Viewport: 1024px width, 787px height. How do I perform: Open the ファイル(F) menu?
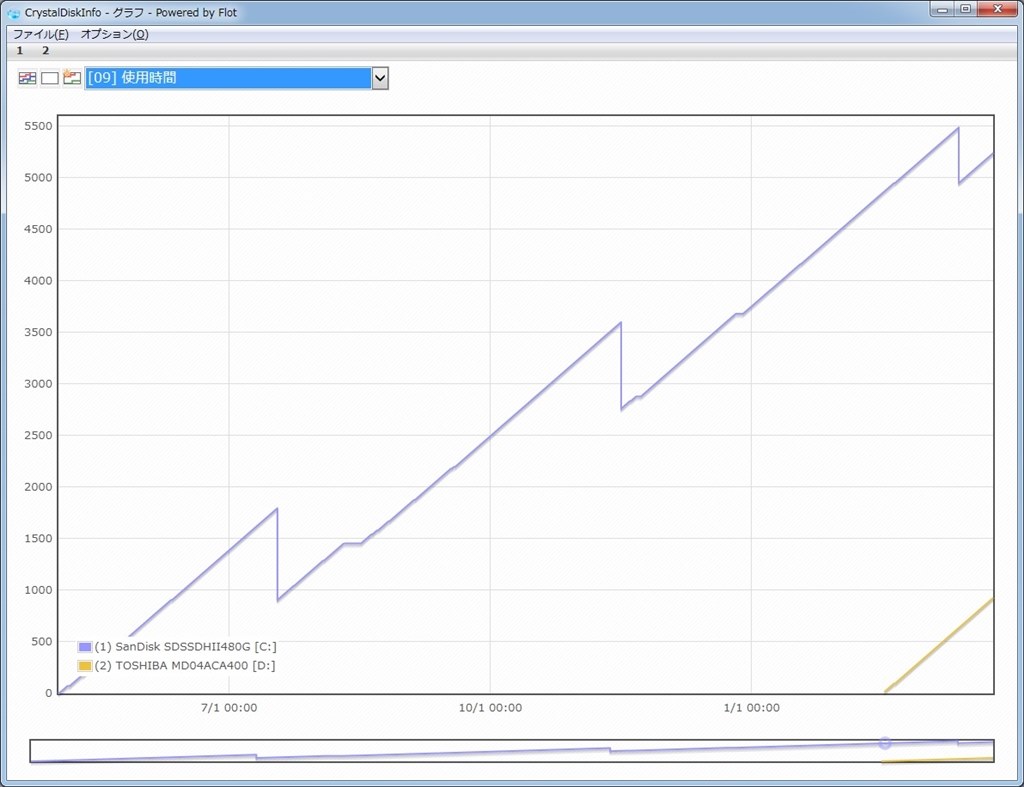click(x=40, y=34)
